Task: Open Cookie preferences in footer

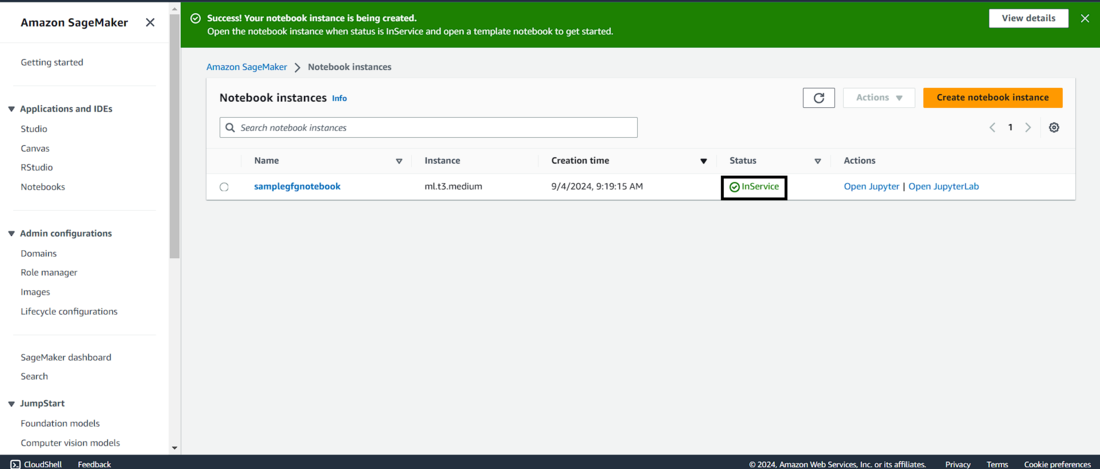Action: [x=1059, y=464]
